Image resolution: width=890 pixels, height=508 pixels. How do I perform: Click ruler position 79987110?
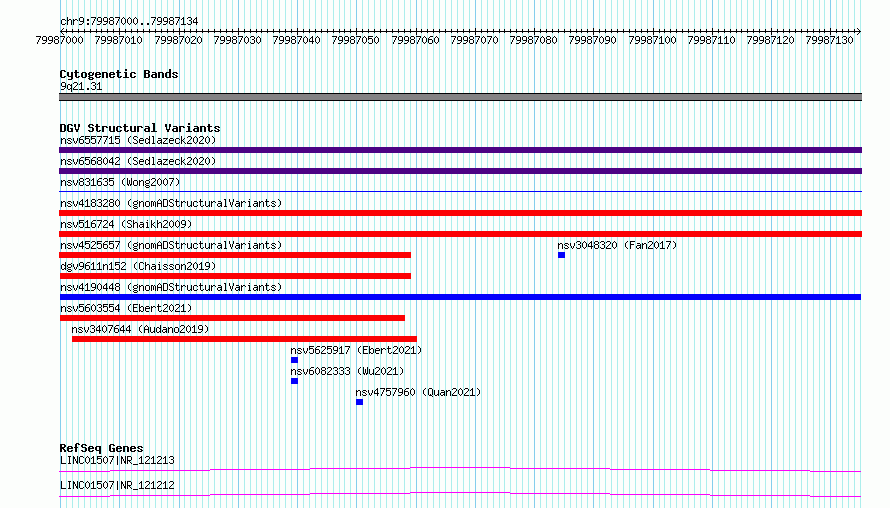(711, 40)
